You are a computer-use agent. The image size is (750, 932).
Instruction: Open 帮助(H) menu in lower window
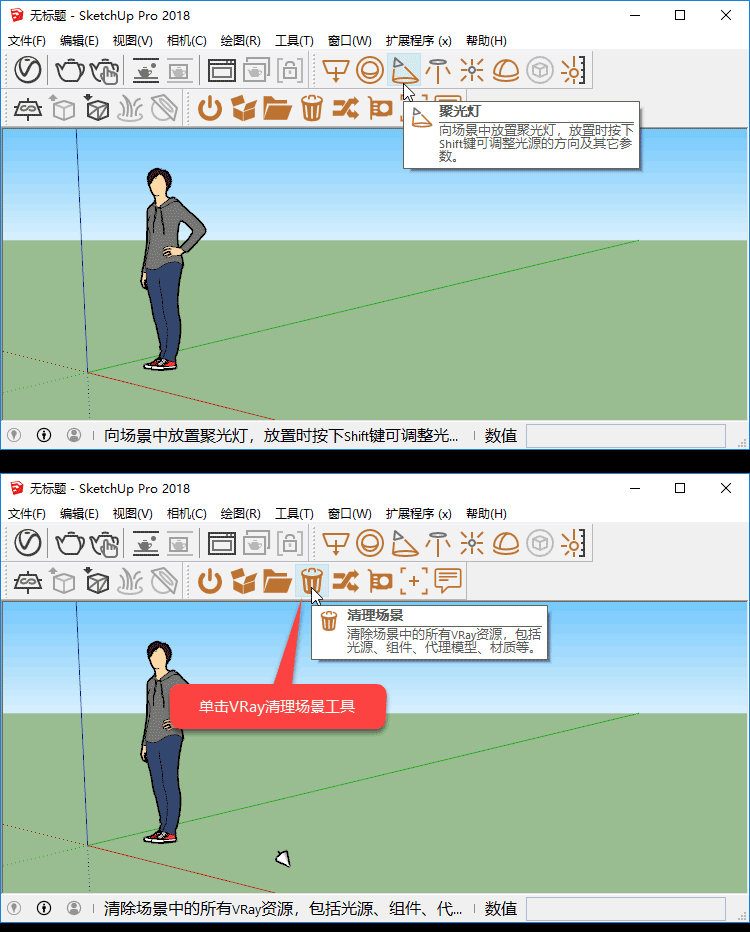(486, 514)
